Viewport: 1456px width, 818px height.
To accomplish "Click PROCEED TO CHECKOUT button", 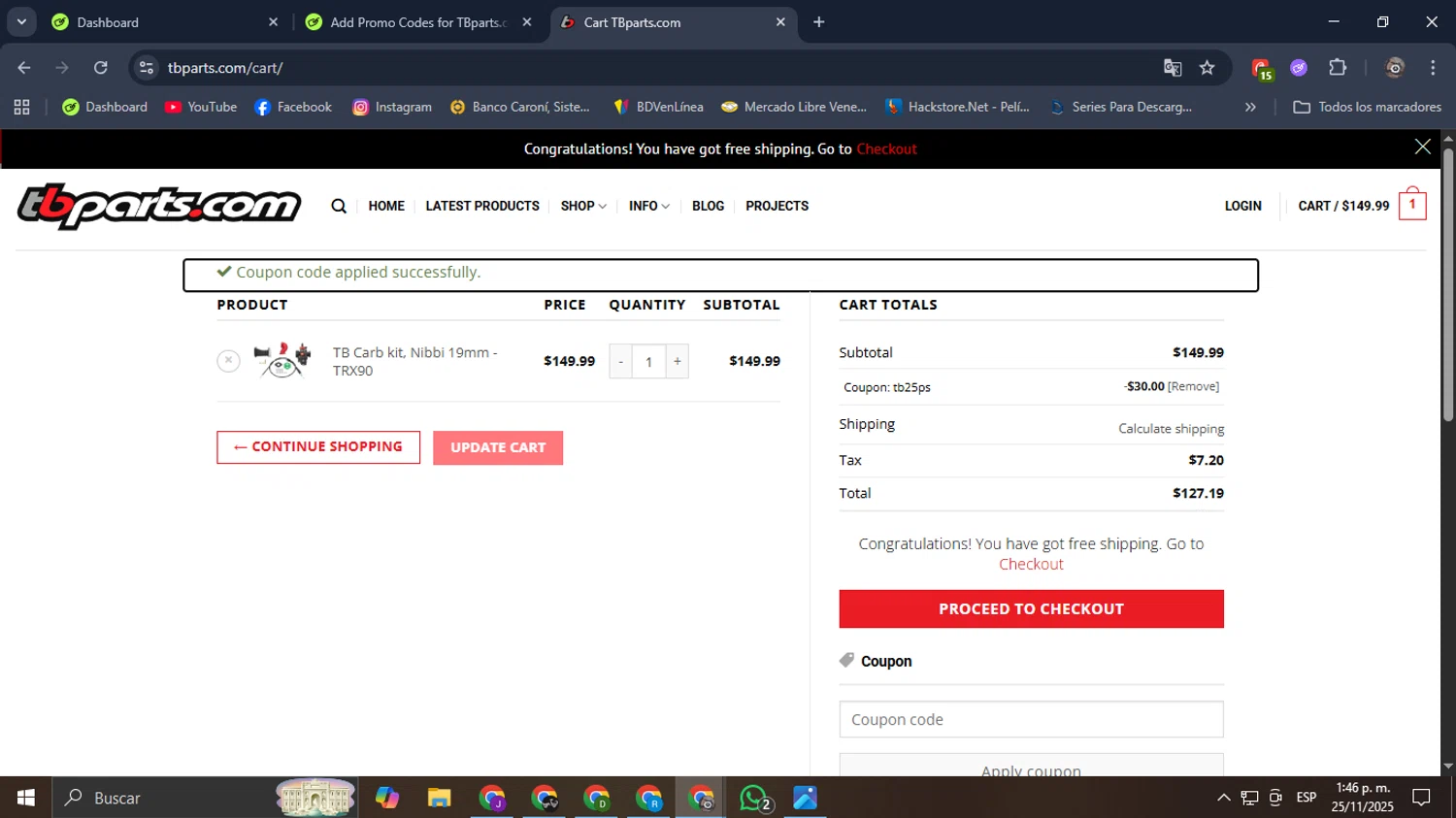I will (1031, 608).
